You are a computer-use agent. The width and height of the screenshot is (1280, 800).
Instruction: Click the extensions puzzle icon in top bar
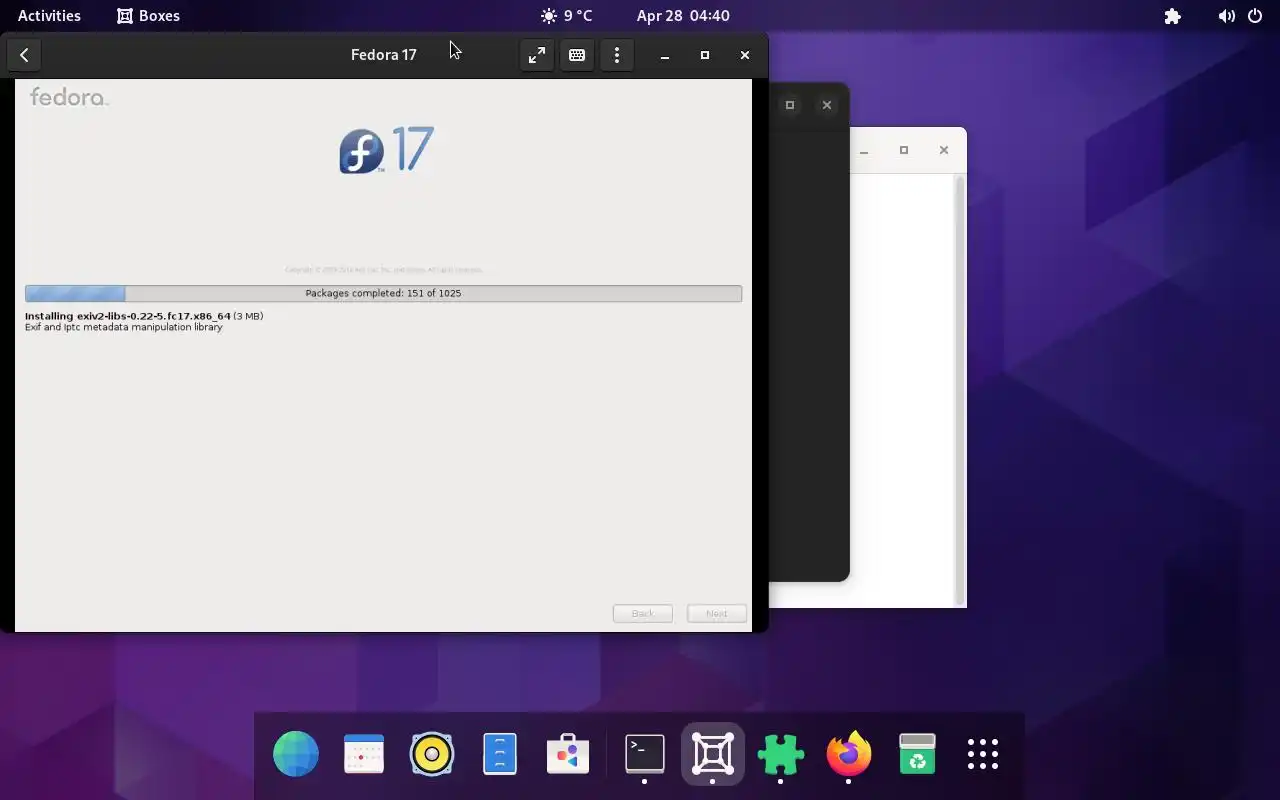1173,16
